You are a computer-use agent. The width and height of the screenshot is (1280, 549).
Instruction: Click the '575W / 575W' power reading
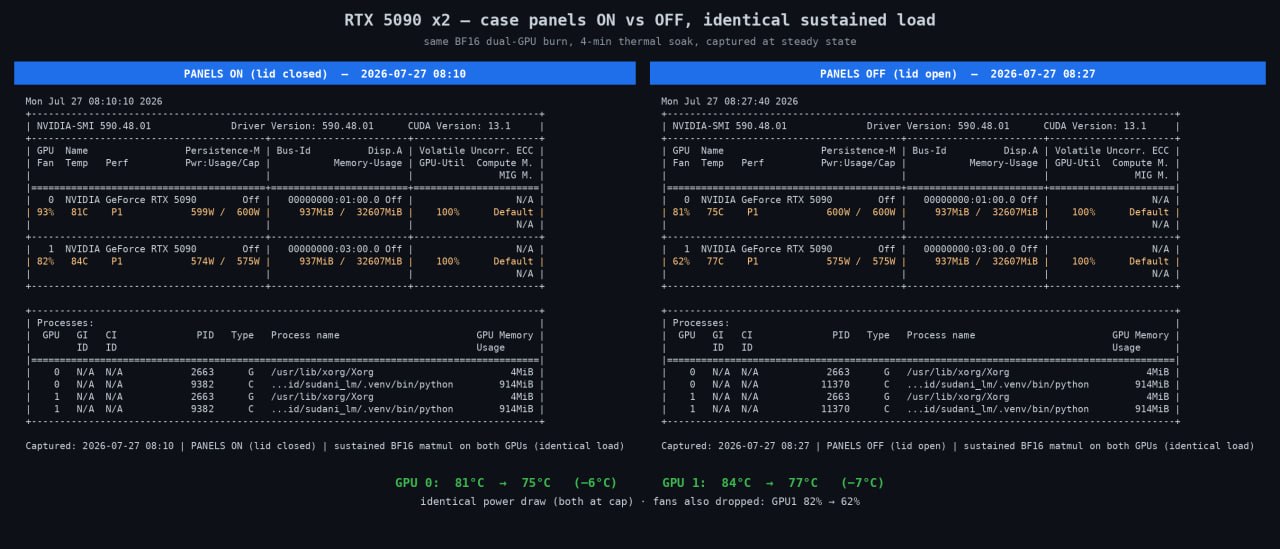862,261
